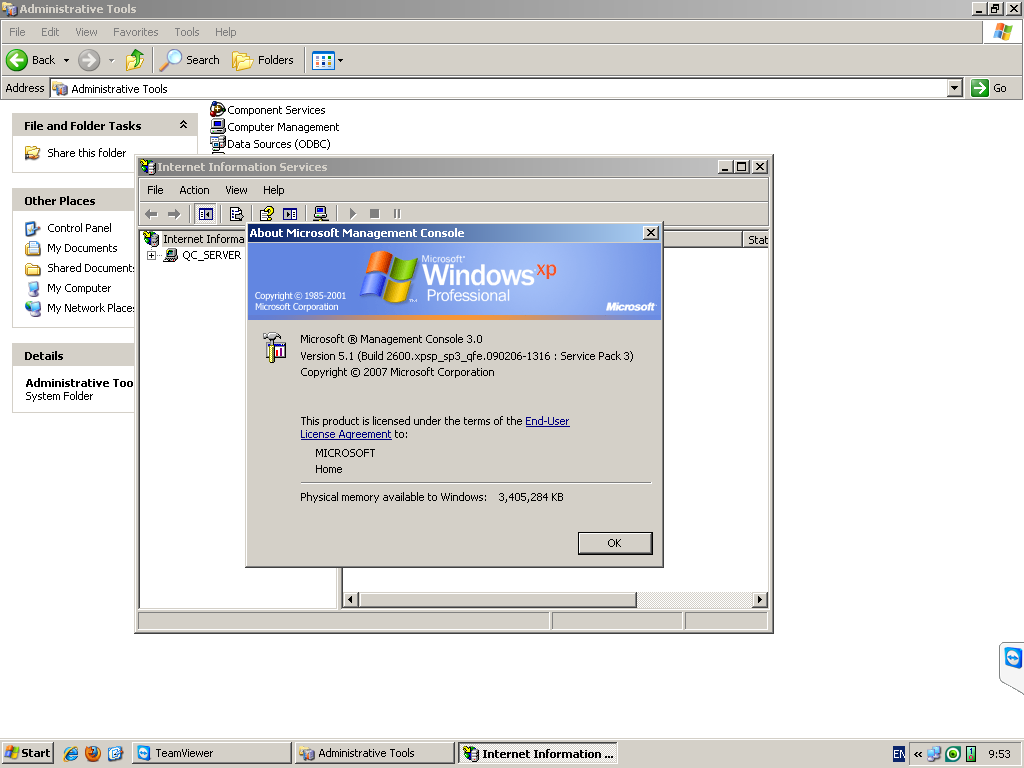Click the Forward arrow in Administrative Tools toolbar

click(x=89, y=60)
